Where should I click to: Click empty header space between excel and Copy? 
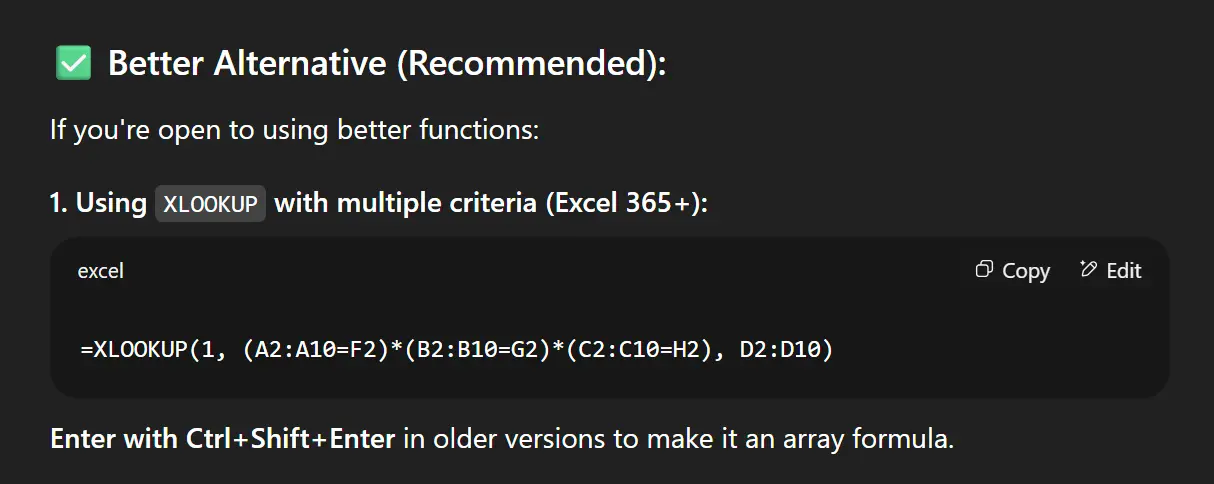pyautogui.click(x=540, y=271)
